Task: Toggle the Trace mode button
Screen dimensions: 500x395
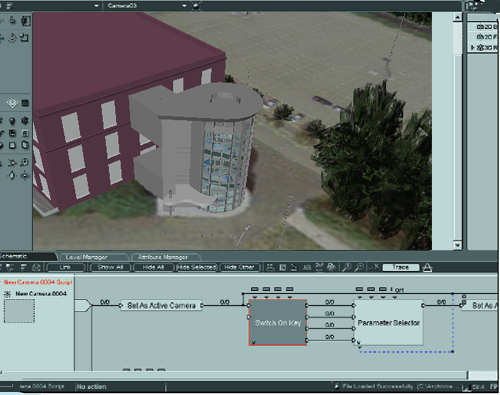Action: [401, 267]
